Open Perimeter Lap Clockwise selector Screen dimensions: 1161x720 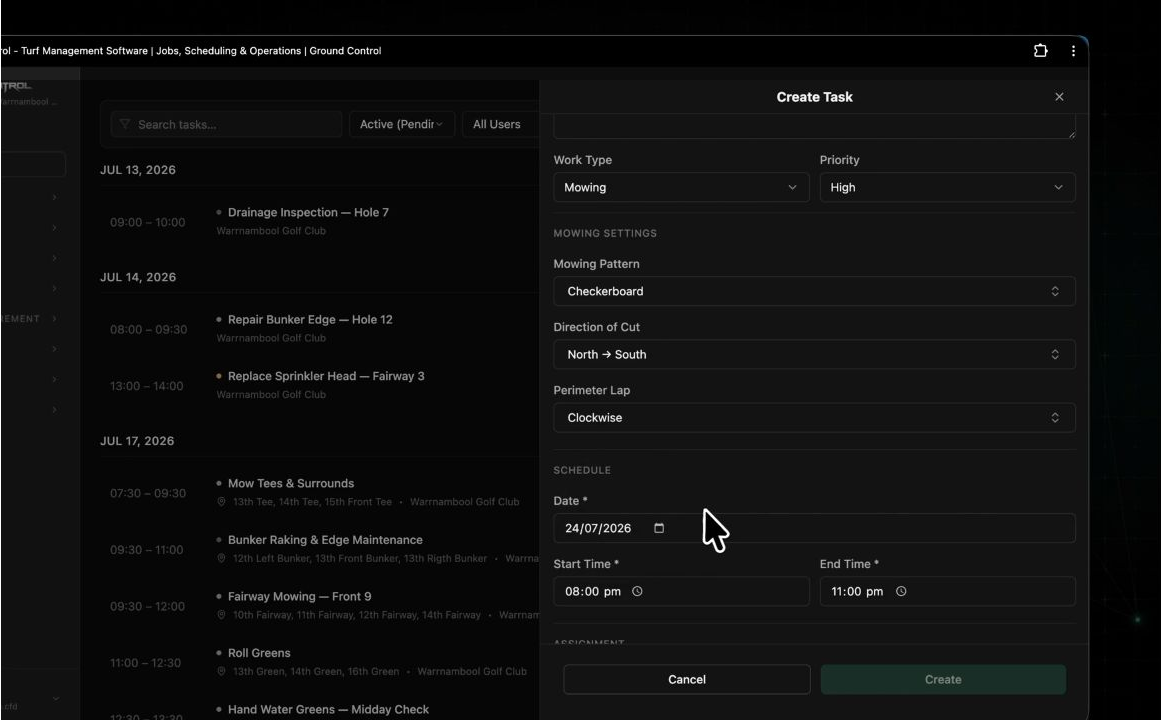click(814, 418)
